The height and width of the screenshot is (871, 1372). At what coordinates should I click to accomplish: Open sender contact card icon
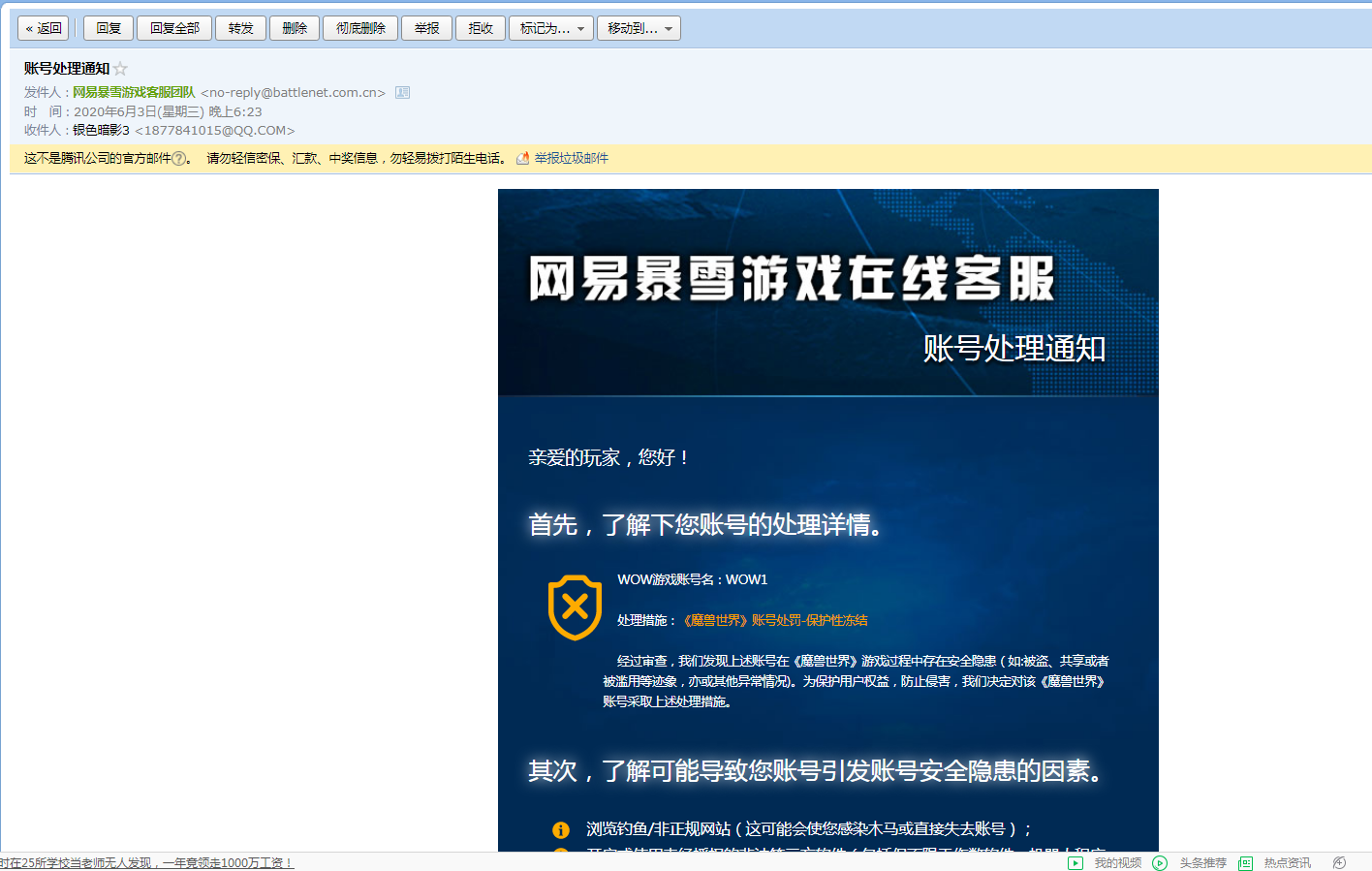pyautogui.click(x=402, y=93)
